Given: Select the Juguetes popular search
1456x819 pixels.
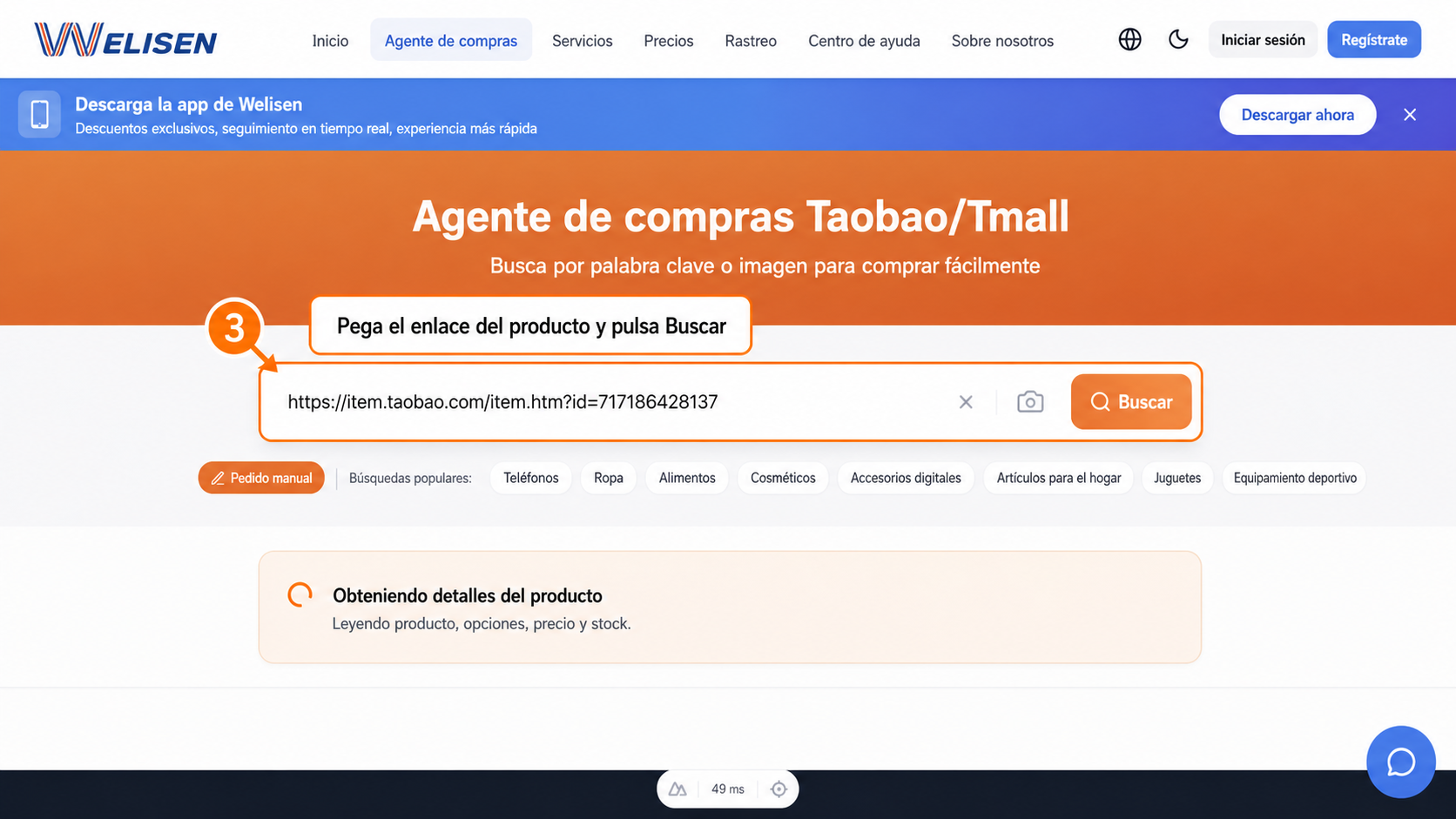Looking at the screenshot, I should click(x=1177, y=478).
